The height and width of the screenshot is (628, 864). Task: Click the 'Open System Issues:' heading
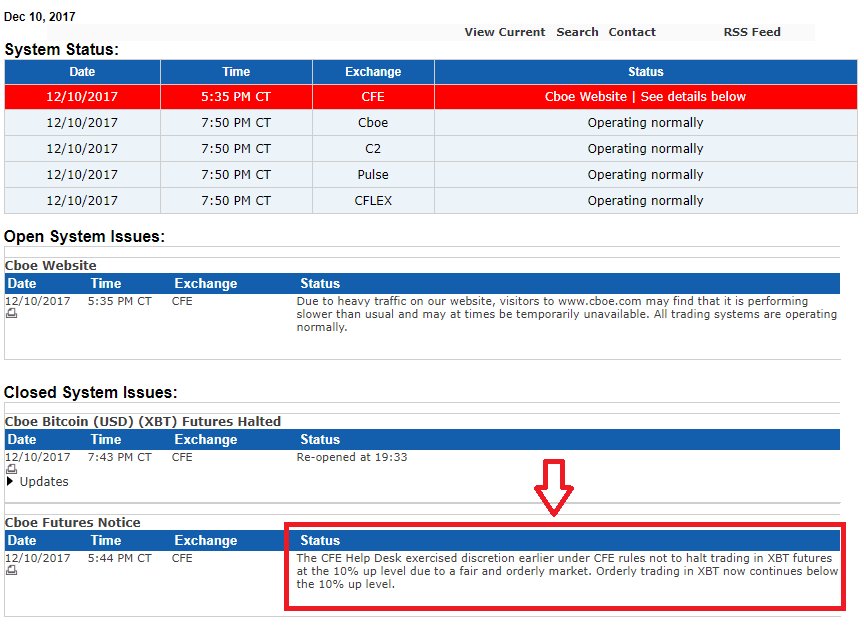84,236
